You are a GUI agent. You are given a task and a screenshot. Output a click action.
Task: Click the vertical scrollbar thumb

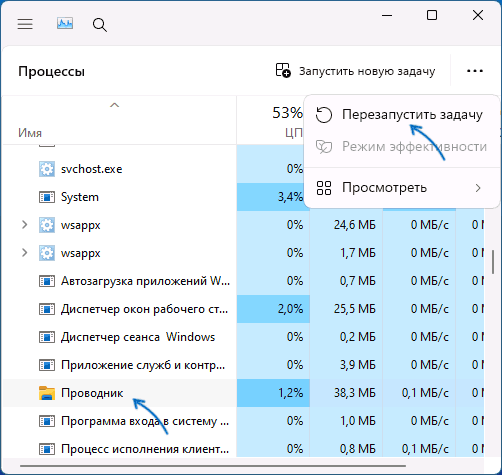[x=493, y=261]
